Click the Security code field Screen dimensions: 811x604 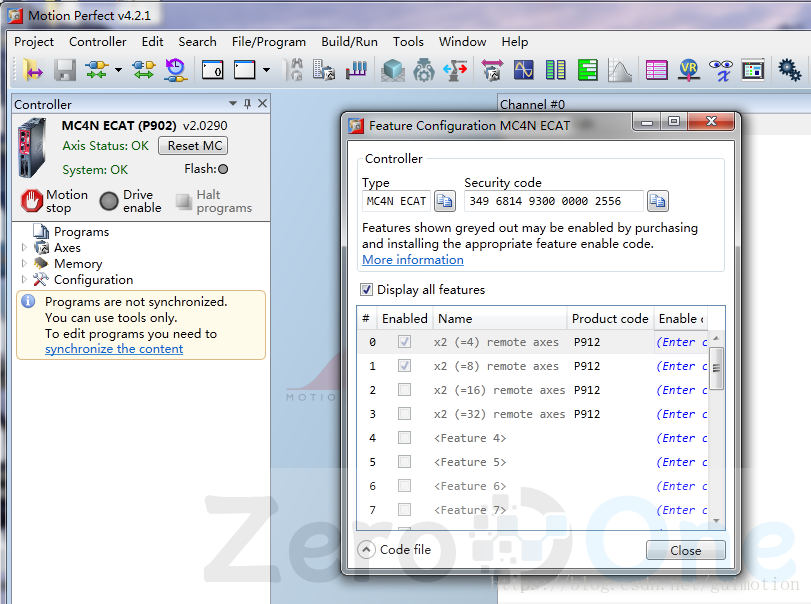coord(553,201)
